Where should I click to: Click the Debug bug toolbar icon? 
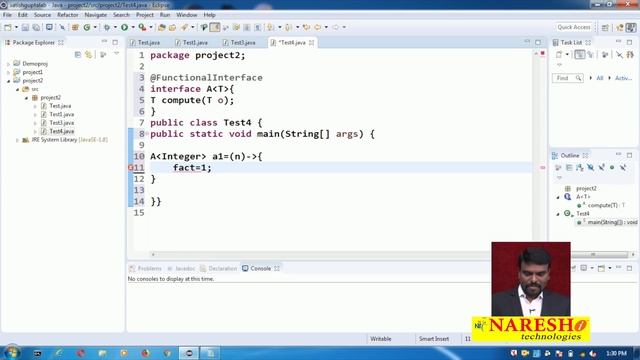pyautogui.click(x=107, y=27)
